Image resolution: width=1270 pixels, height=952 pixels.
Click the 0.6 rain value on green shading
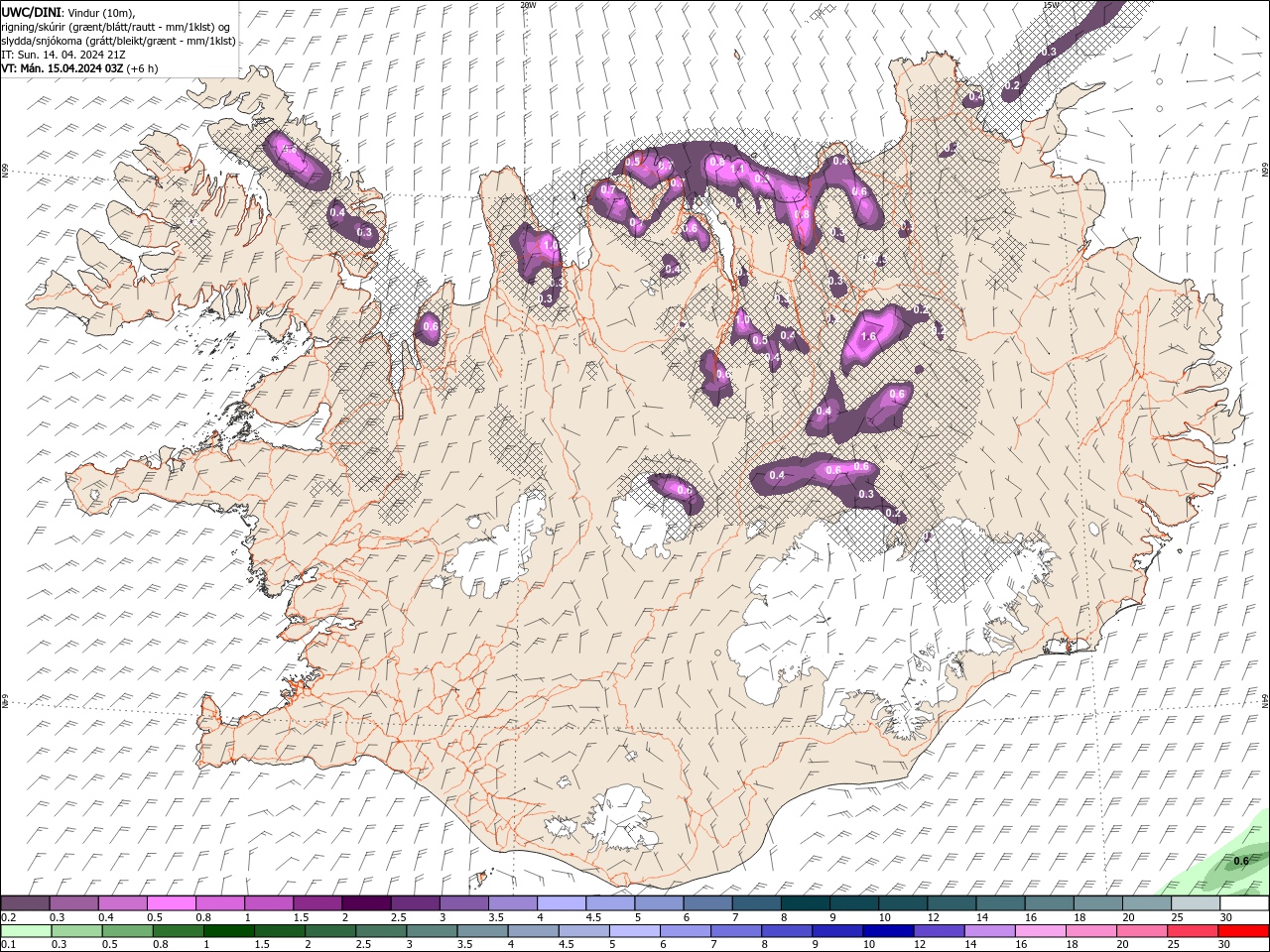pyautogui.click(x=1240, y=861)
